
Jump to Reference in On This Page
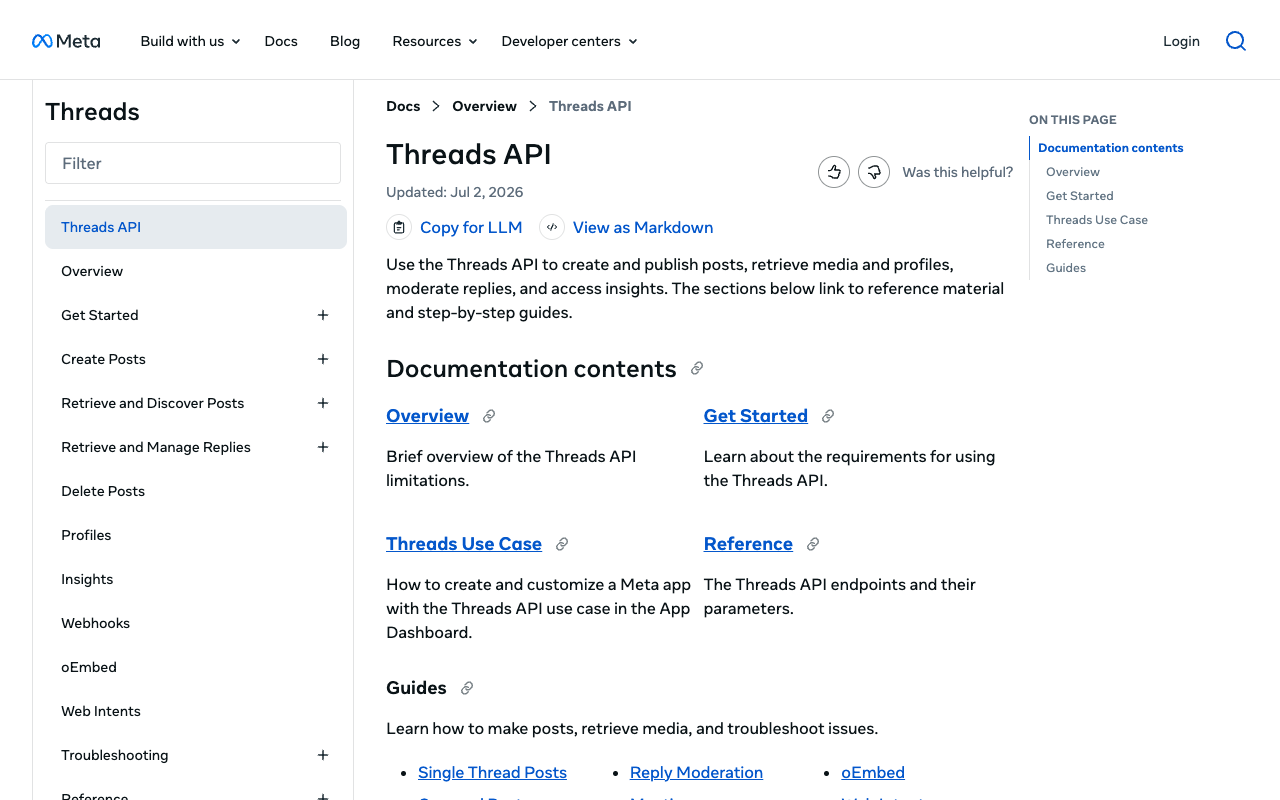1075,244
